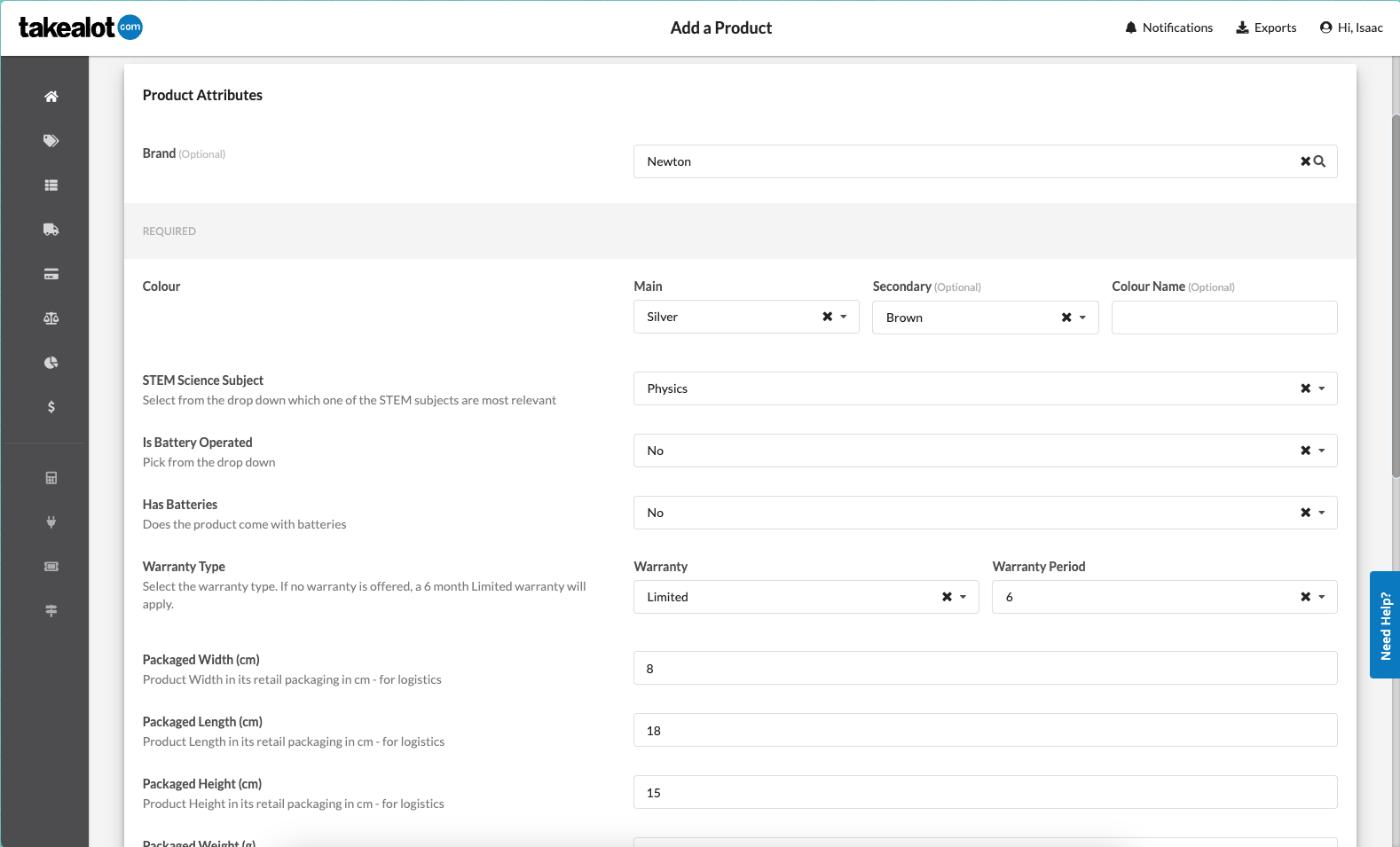Open the pie chart reports icon
The width and height of the screenshot is (1400, 847).
51,363
